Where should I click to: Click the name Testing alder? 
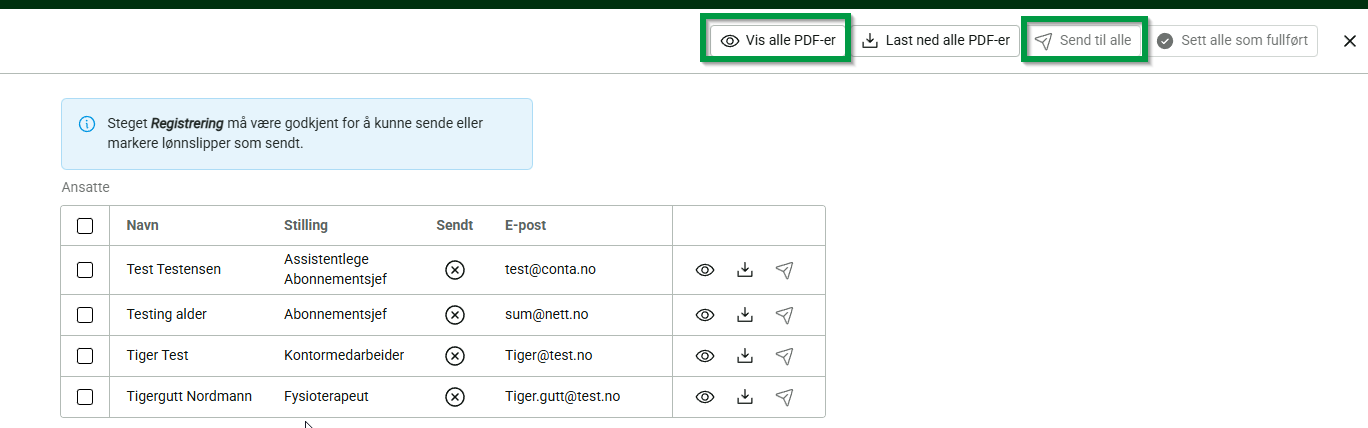coord(167,315)
